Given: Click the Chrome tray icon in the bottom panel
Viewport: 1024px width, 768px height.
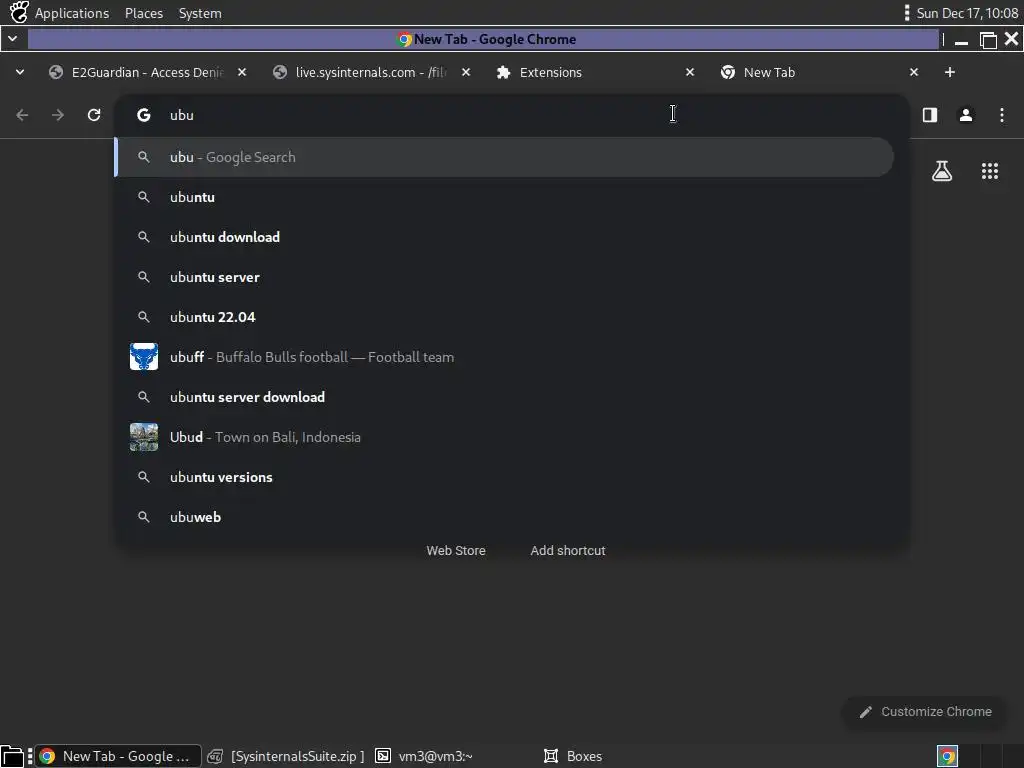Looking at the screenshot, I should [x=947, y=756].
